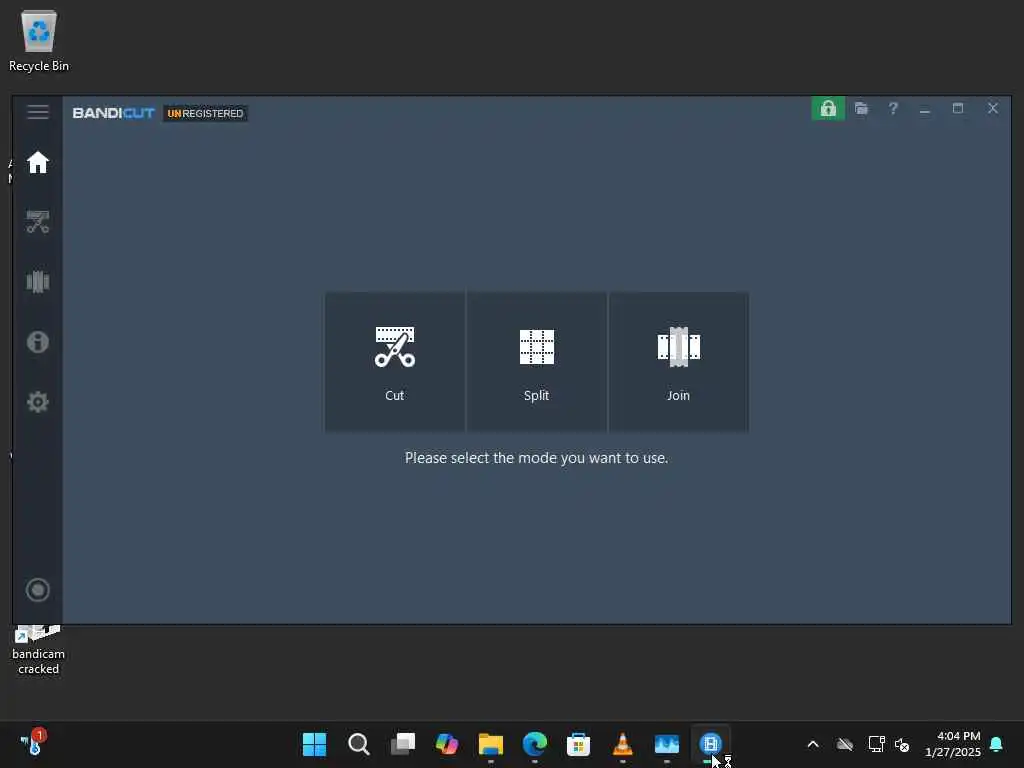1024x768 pixels.
Task: Open the Cutter mode from the sidebar
Action: coord(38,222)
